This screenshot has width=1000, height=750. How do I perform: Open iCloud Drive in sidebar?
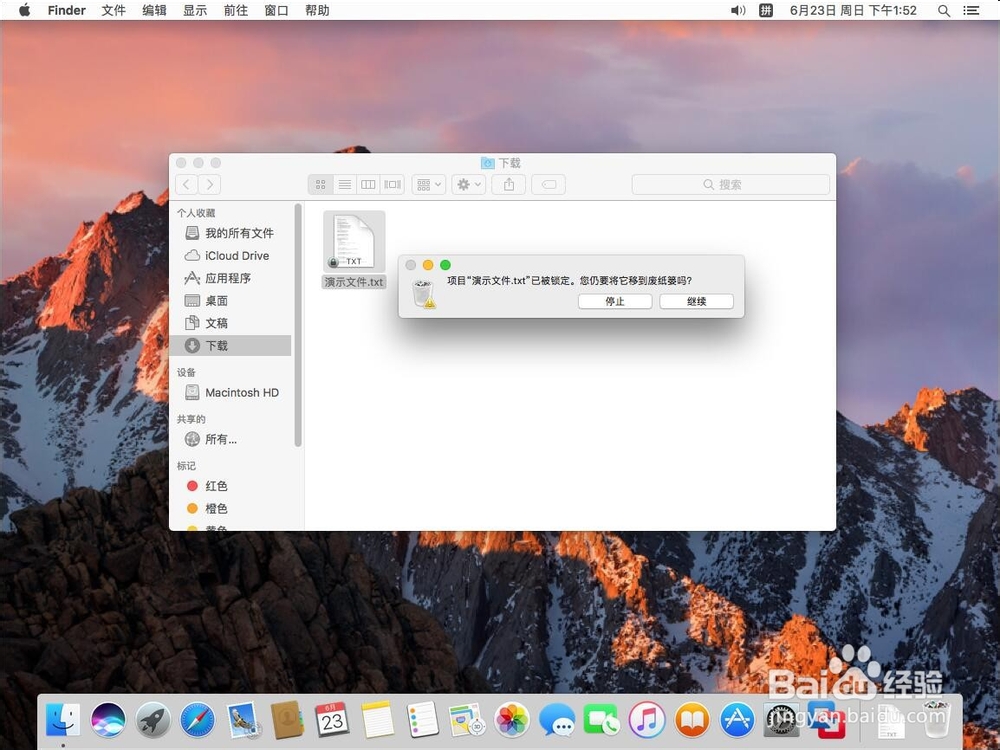231,256
